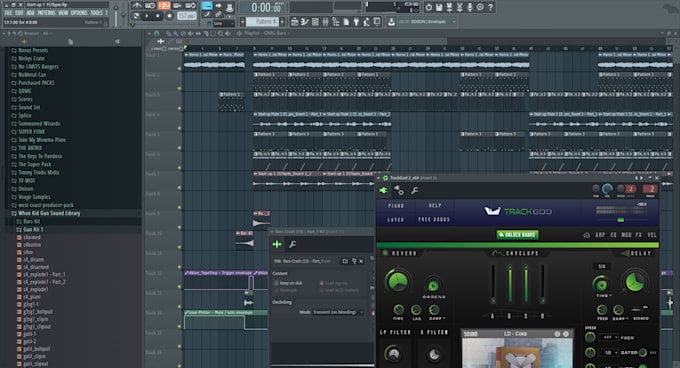Click the green UNLOCK BANKS button
This screenshot has width=680, height=368.
click(x=517, y=234)
